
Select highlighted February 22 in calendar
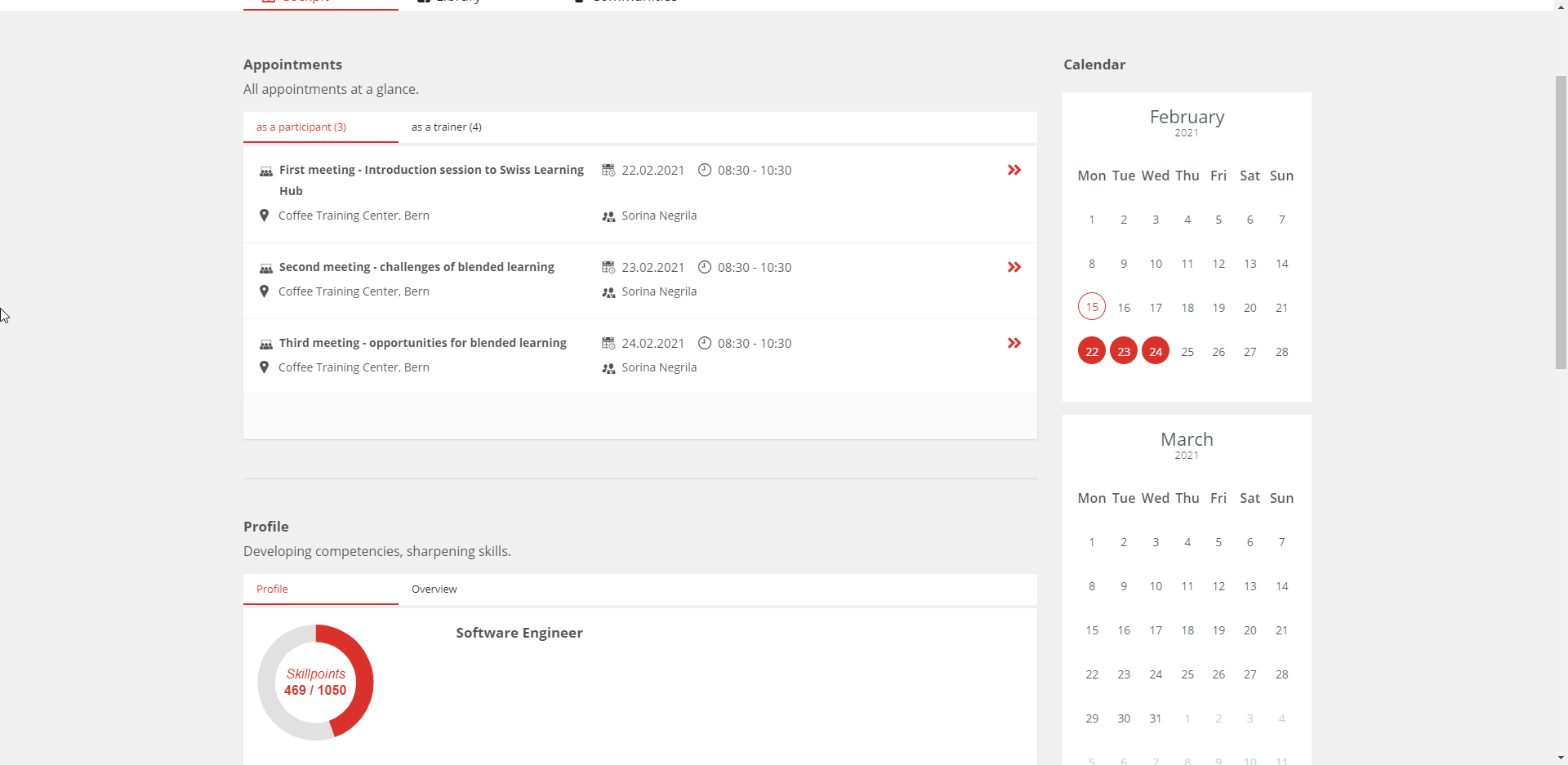click(x=1092, y=351)
